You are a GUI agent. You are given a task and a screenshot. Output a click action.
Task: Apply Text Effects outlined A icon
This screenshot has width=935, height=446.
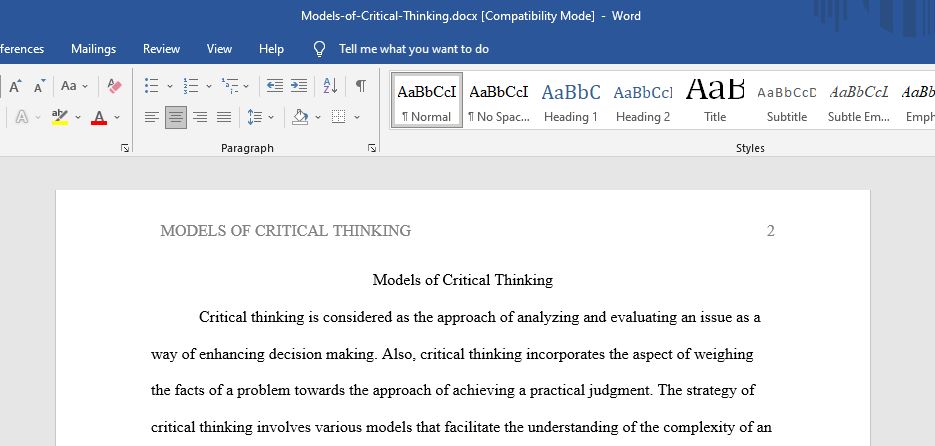(21, 117)
